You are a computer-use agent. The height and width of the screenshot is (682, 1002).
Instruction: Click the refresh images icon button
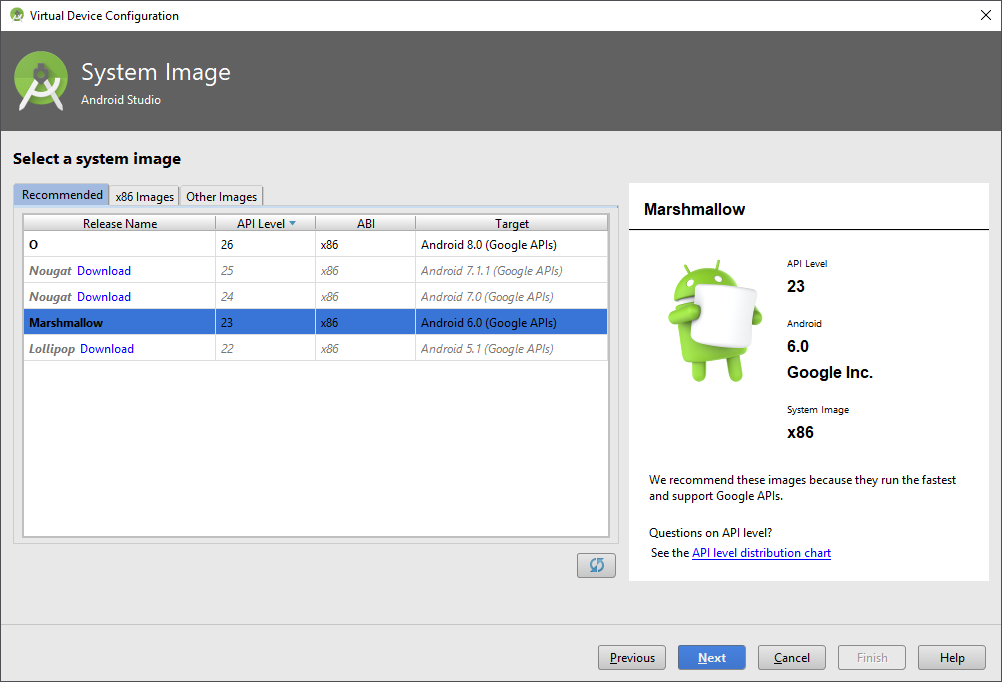(x=596, y=565)
